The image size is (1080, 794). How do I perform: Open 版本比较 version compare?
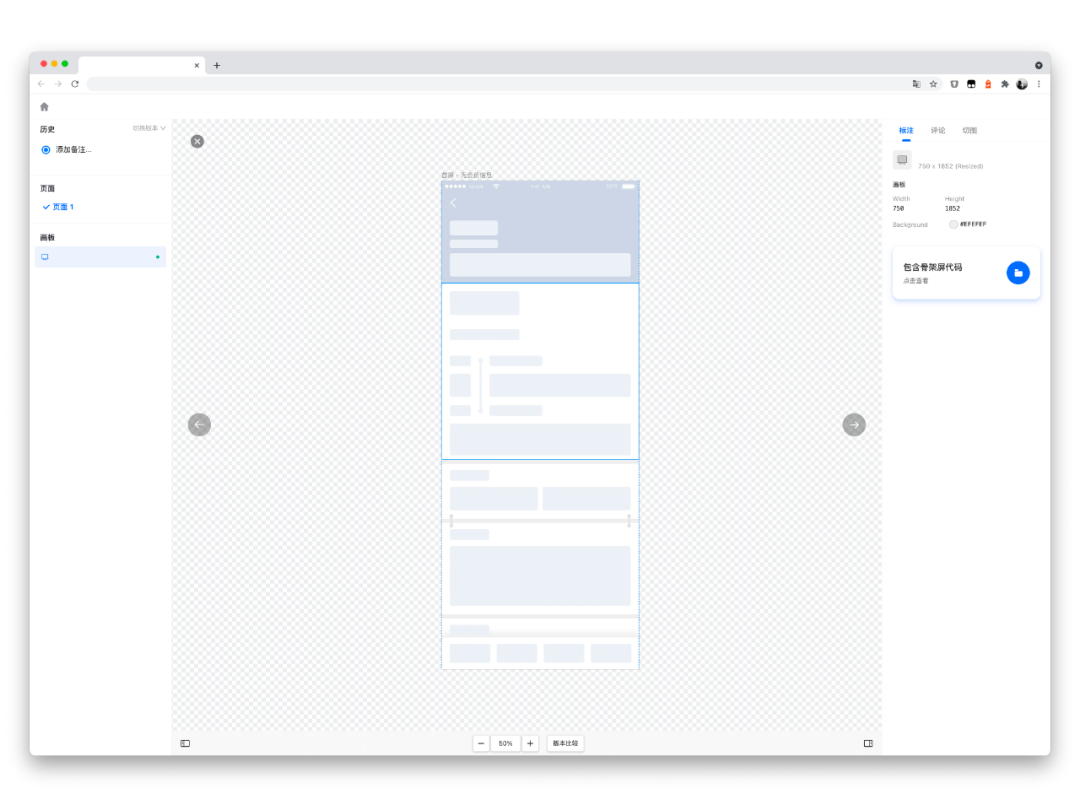[565, 743]
